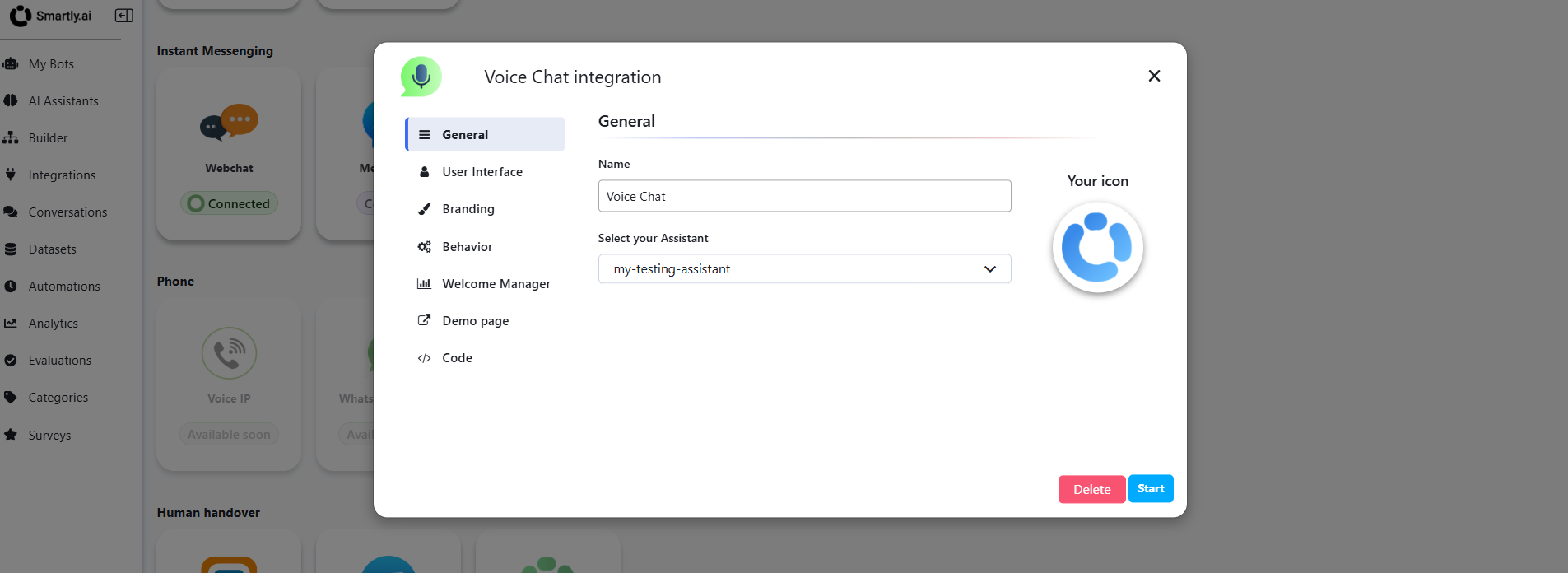This screenshot has width=1568, height=573.
Task: Open Categories in the sidebar
Action: tap(58, 398)
